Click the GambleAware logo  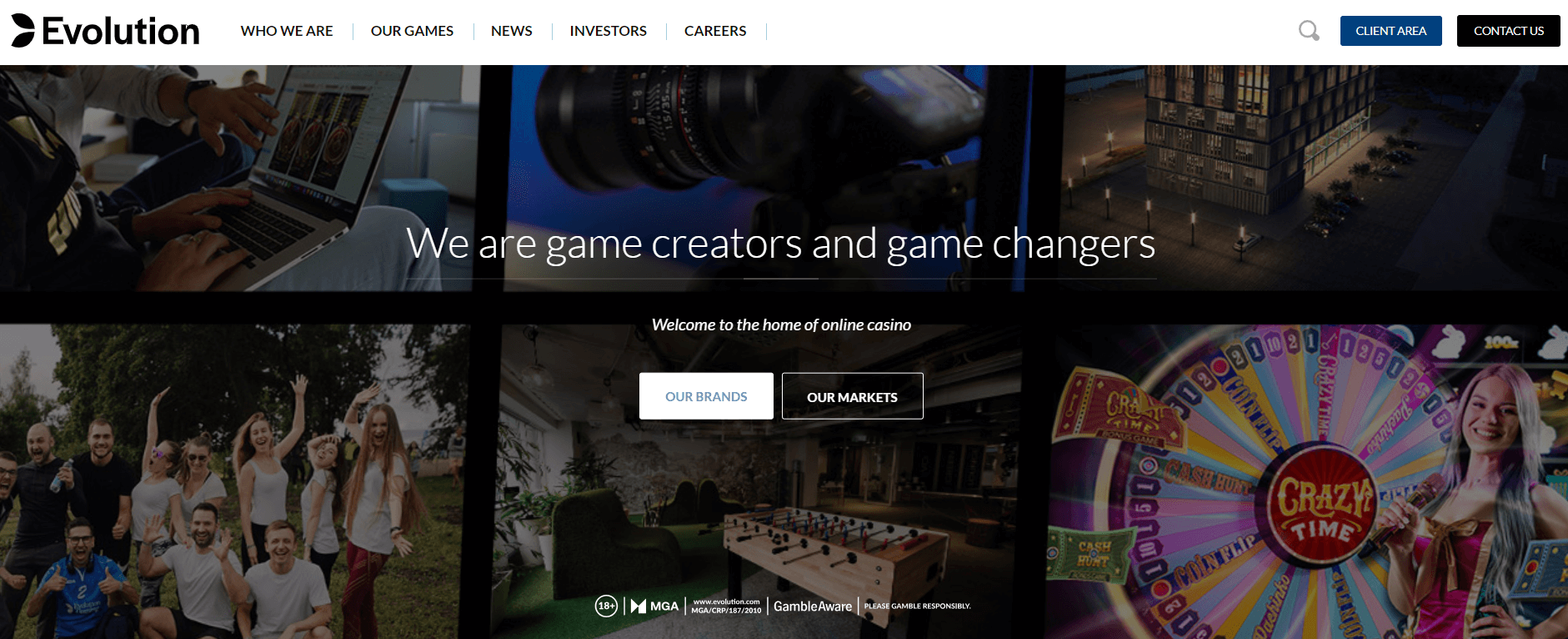[x=813, y=606]
